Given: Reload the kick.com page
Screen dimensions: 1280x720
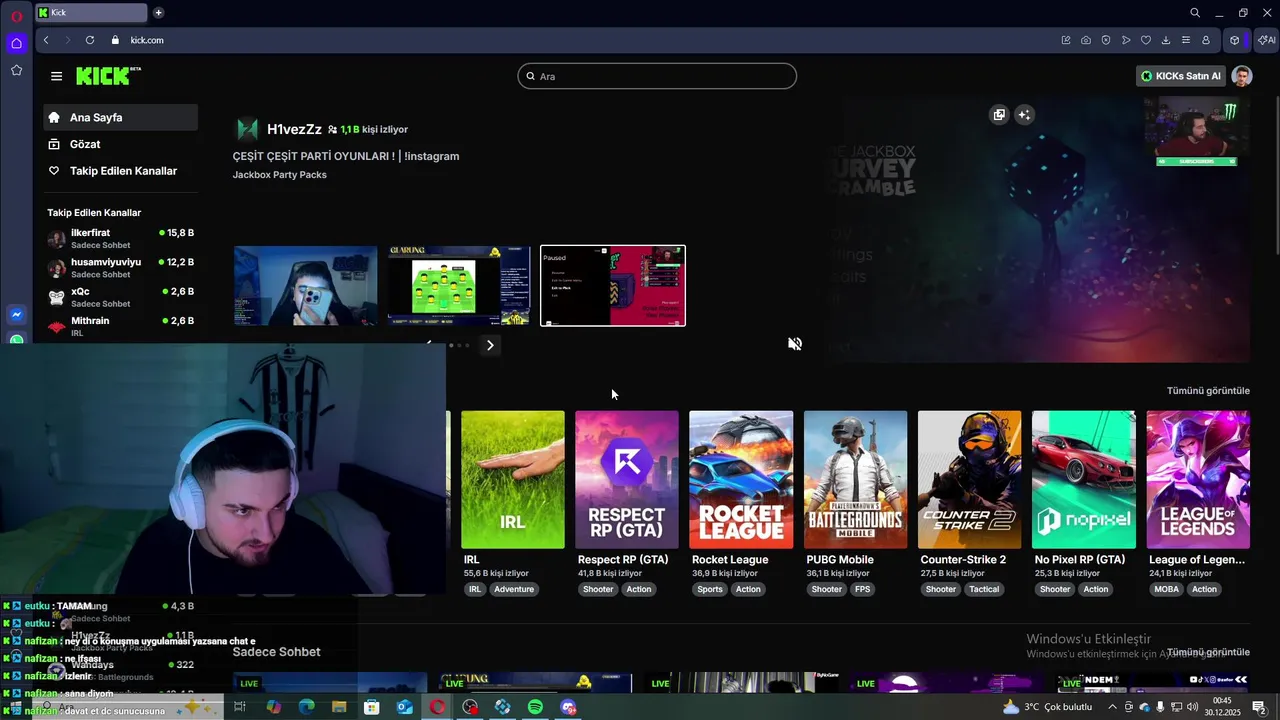Looking at the screenshot, I should [x=90, y=40].
